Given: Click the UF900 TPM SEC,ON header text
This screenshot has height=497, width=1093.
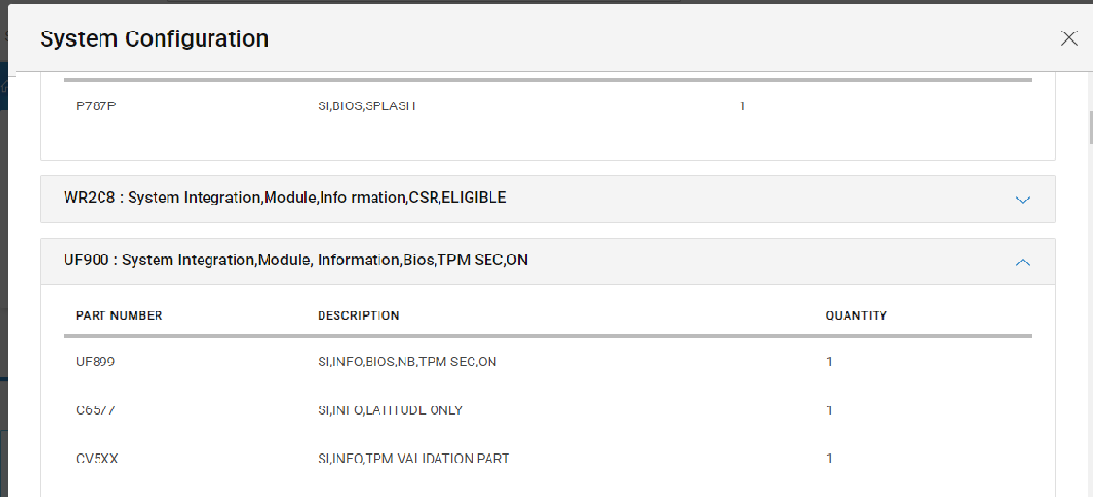Looking at the screenshot, I should 296,260.
